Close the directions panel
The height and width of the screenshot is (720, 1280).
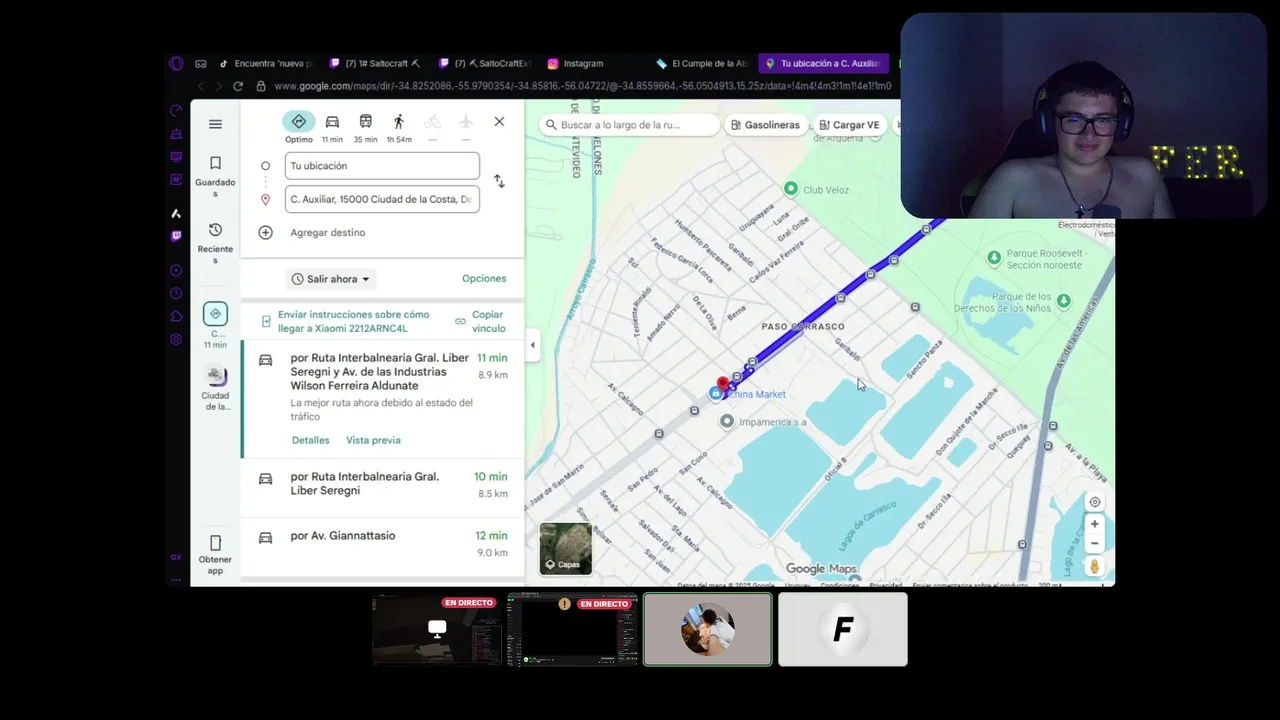click(499, 121)
